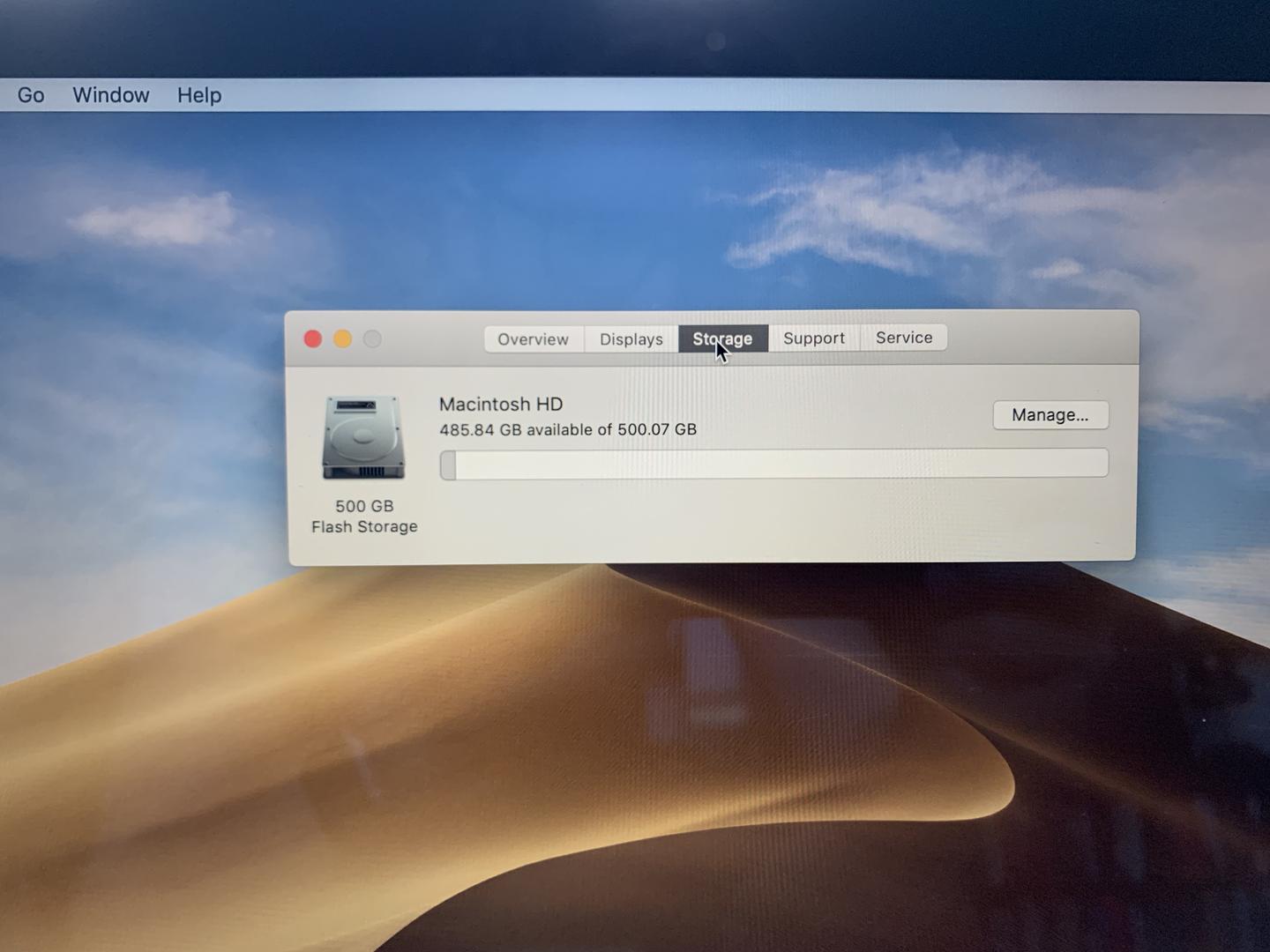This screenshot has height=952, width=1270.
Task: Select the Storage tab
Action: tap(723, 338)
